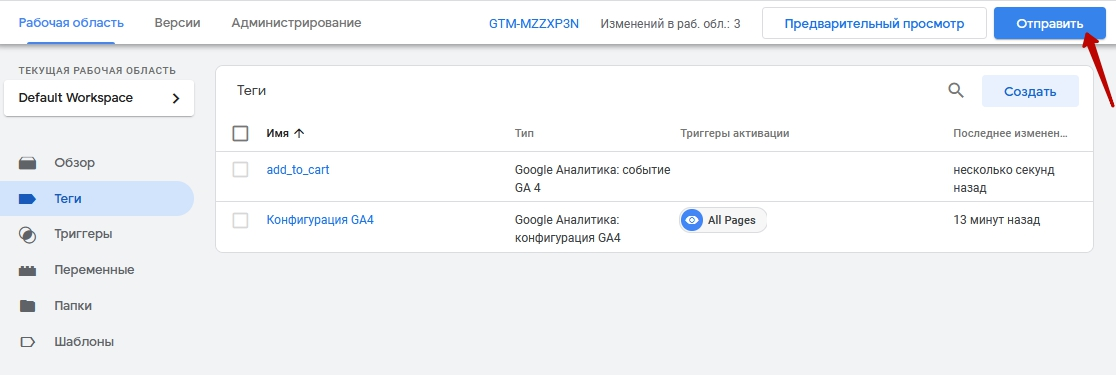Click the Теги sidebar label
The image size is (1116, 375).
coord(68,199)
